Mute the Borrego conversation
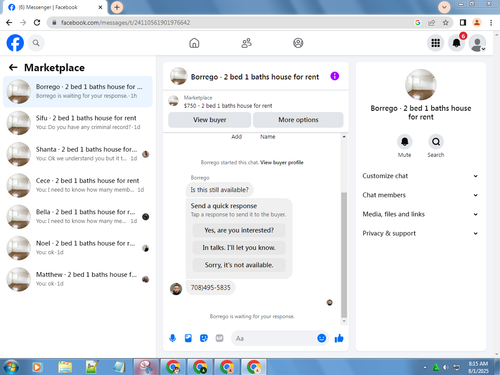Screen dimensions: 500x375 point(404,142)
